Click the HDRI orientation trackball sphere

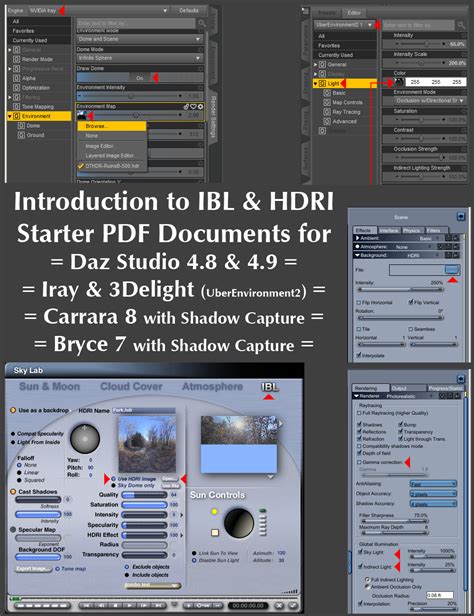[85, 438]
